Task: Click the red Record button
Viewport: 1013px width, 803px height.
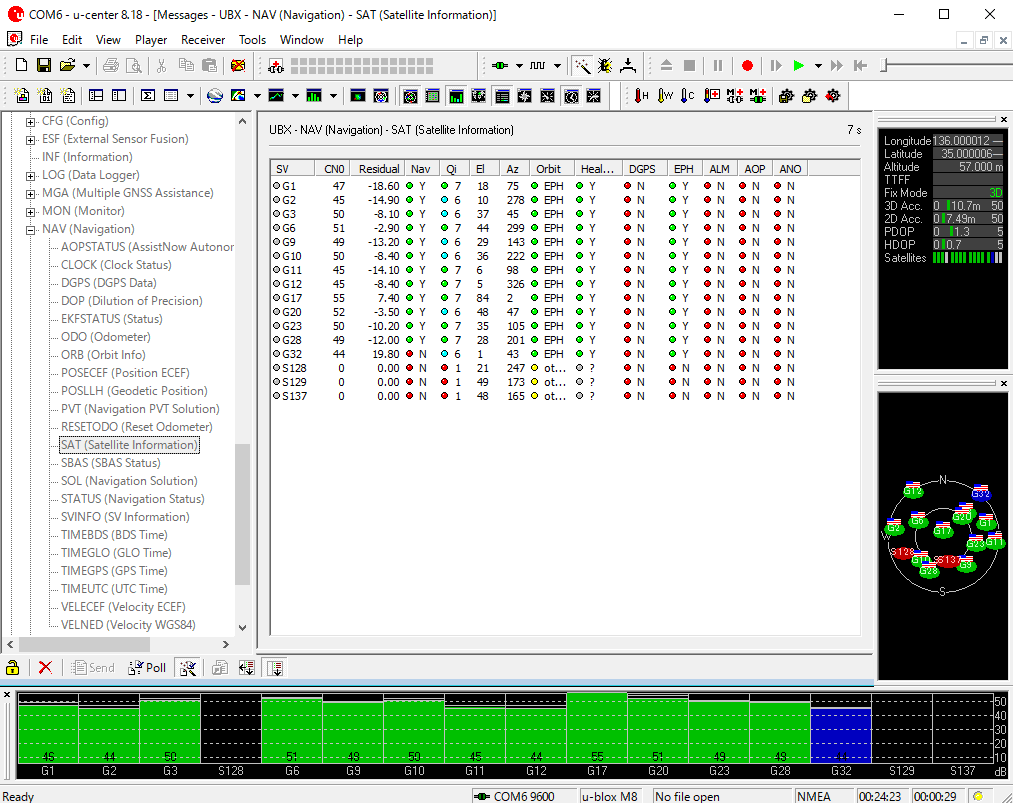Action: (x=747, y=66)
